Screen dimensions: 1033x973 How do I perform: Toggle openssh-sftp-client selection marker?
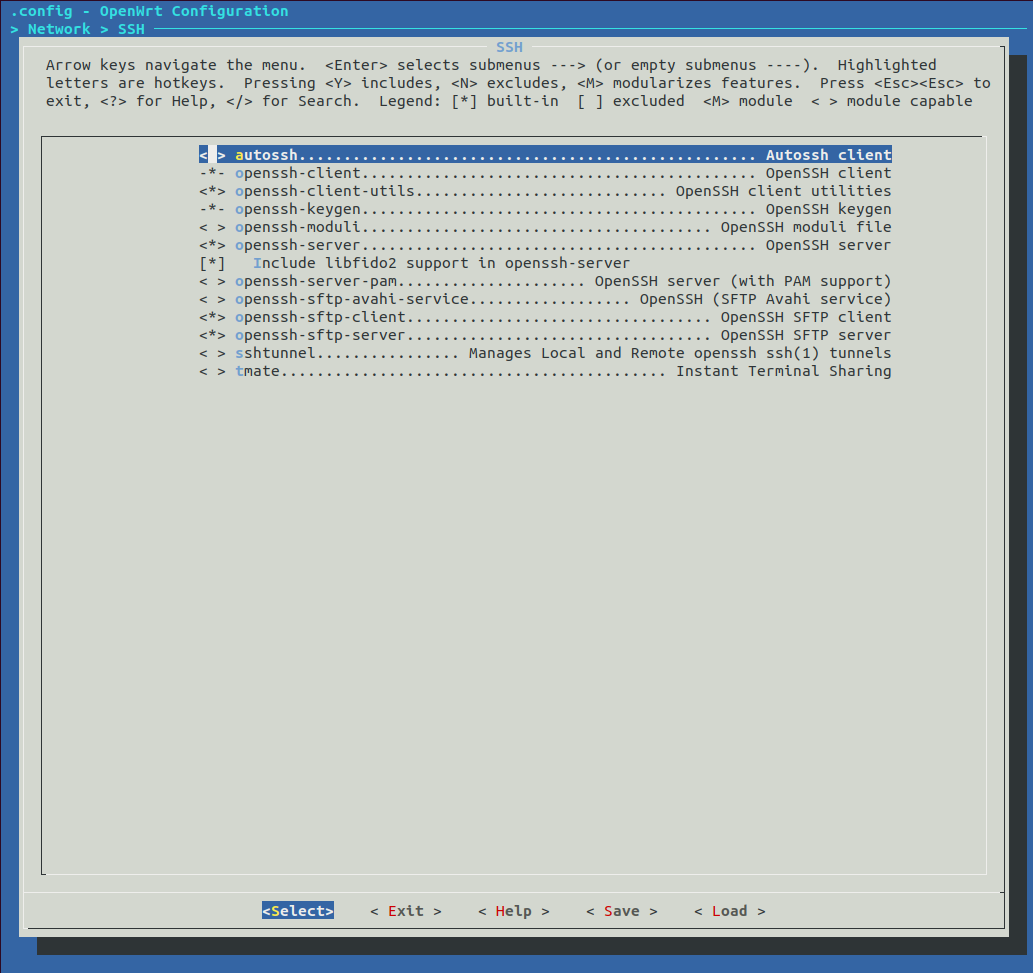[x=212, y=318]
